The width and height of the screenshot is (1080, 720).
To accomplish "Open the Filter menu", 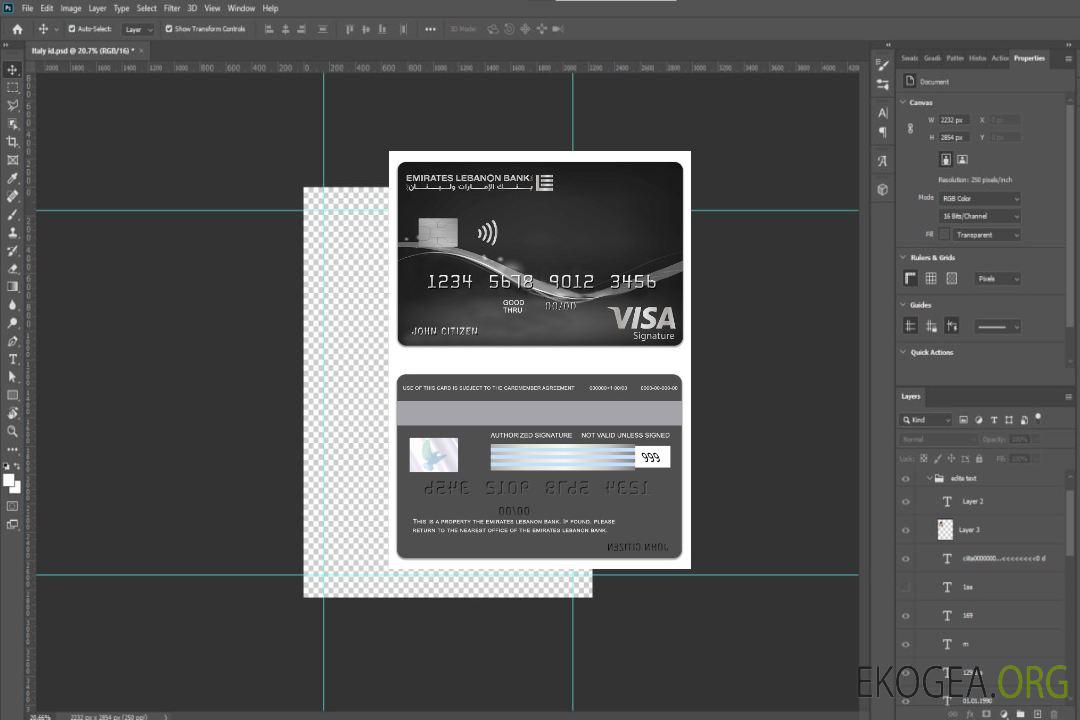I will (172, 8).
